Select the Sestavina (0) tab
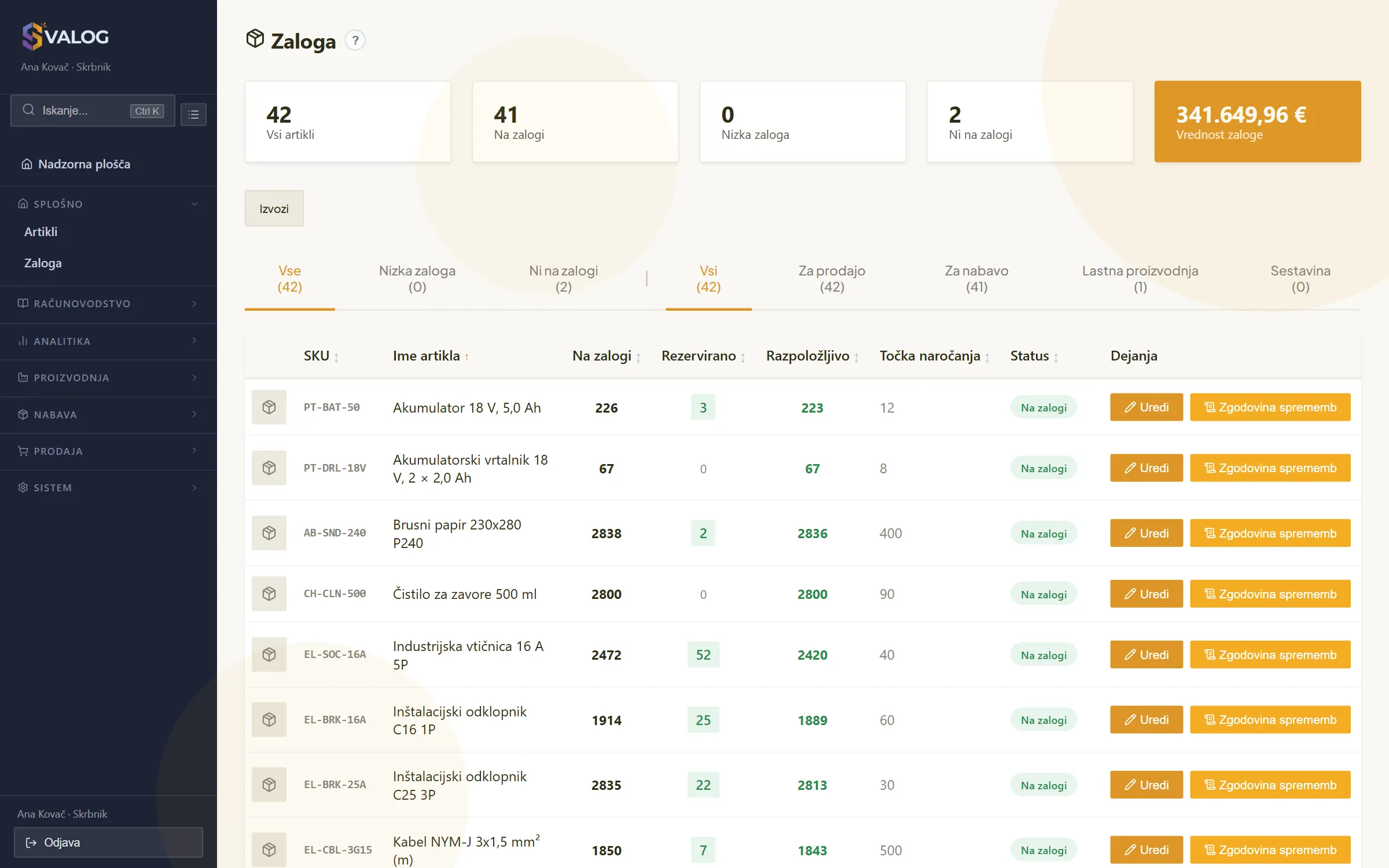 click(1300, 279)
